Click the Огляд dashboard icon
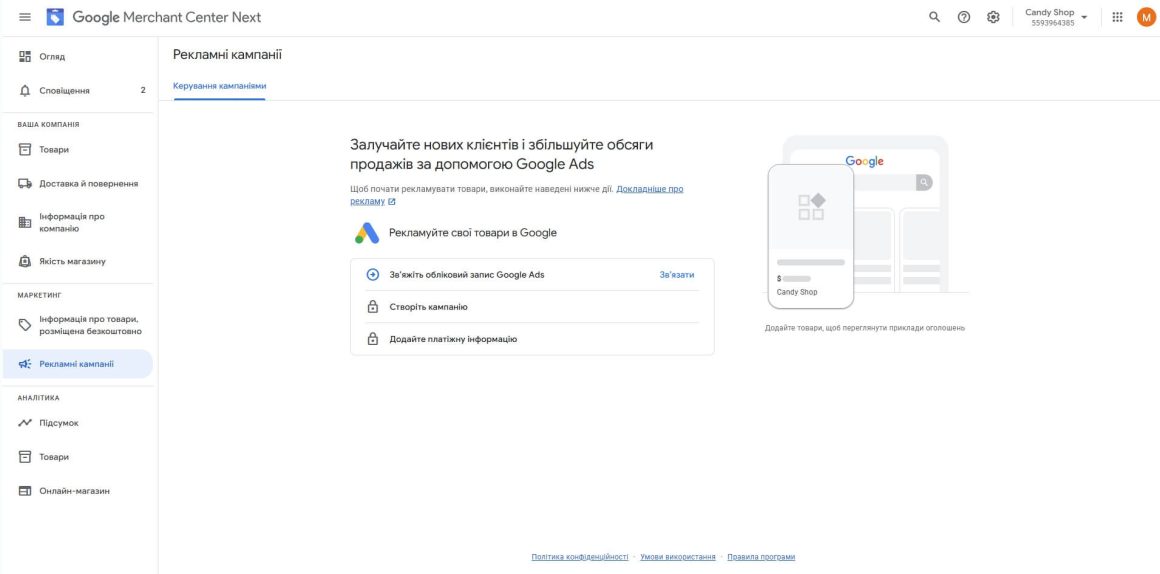1160x574 pixels. [25, 56]
